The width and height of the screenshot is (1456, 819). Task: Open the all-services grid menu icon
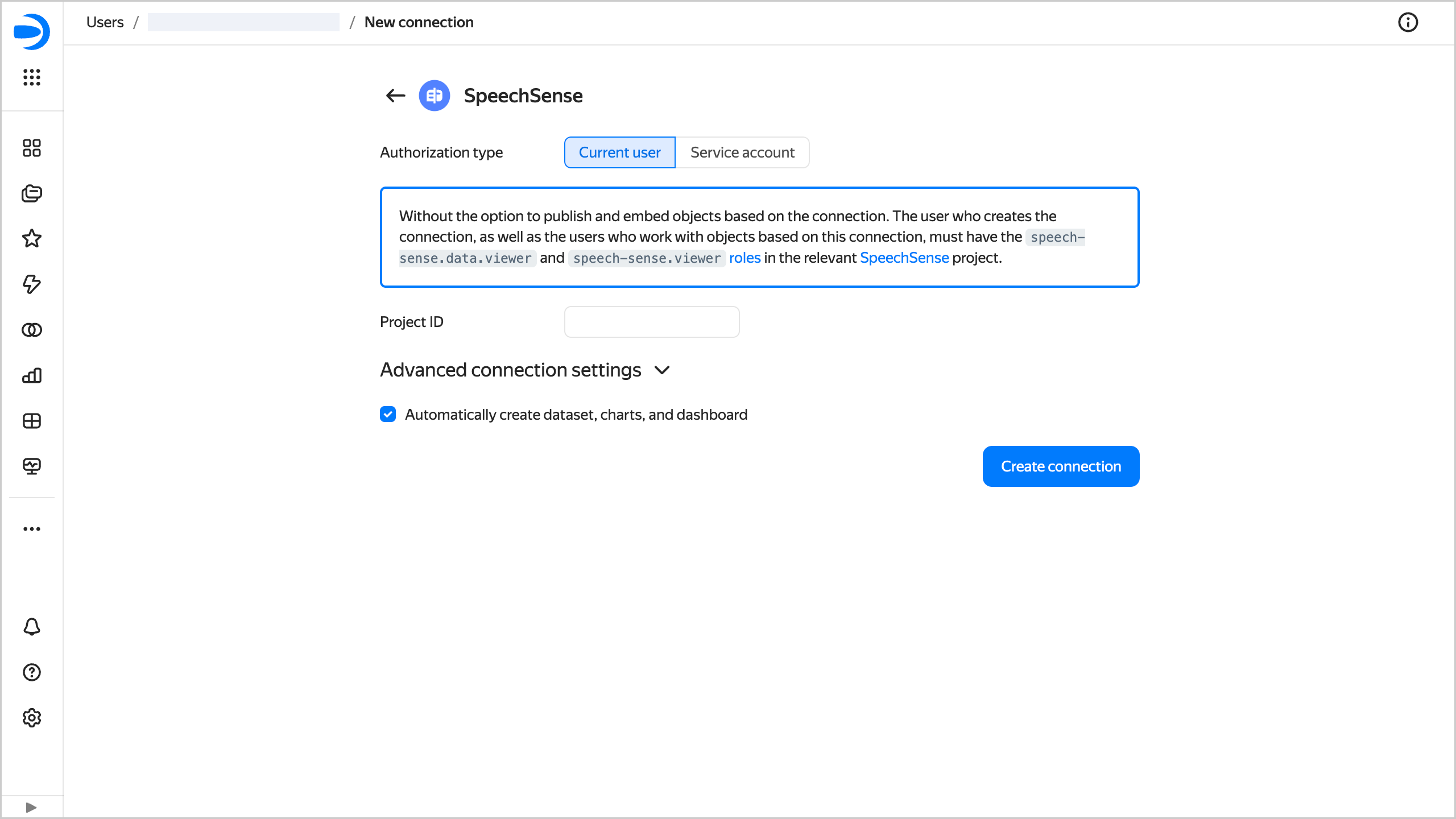click(x=32, y=77)
